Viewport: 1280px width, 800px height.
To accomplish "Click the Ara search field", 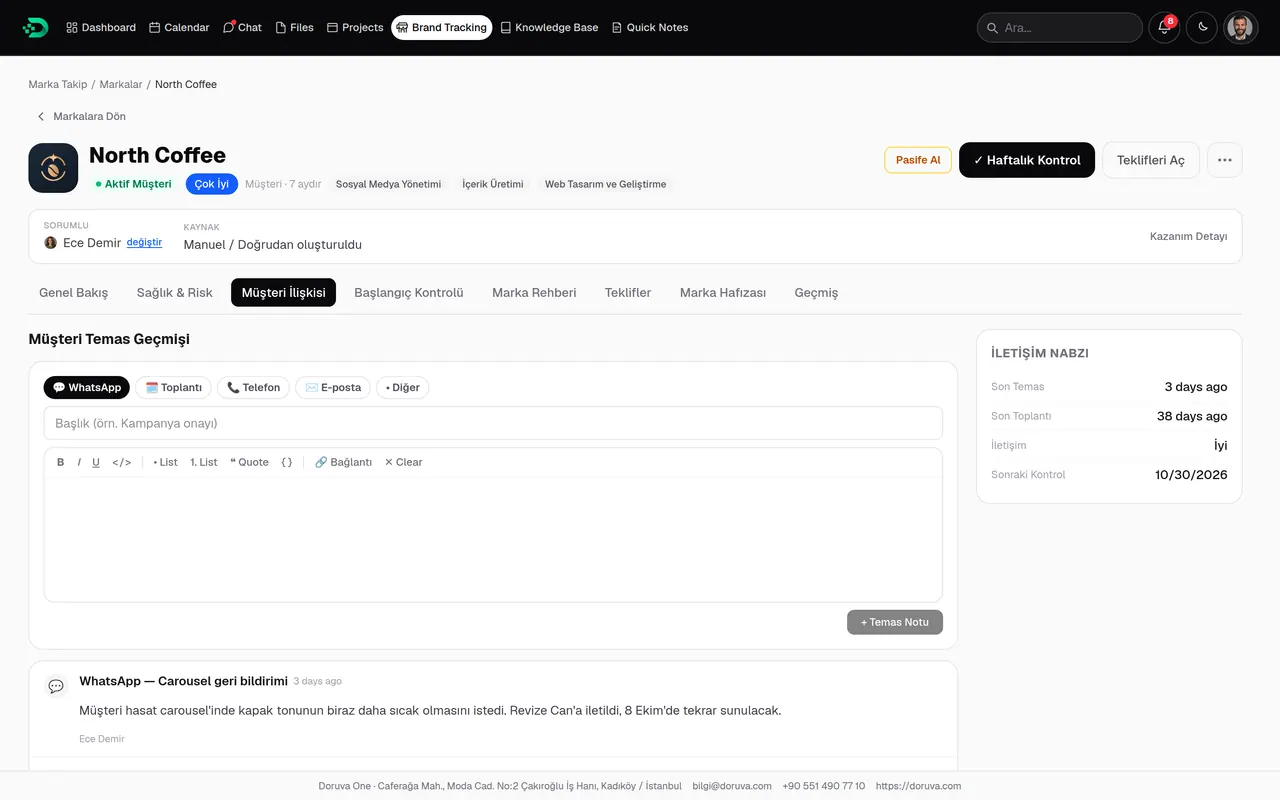I will click(x=1060, y=27).
